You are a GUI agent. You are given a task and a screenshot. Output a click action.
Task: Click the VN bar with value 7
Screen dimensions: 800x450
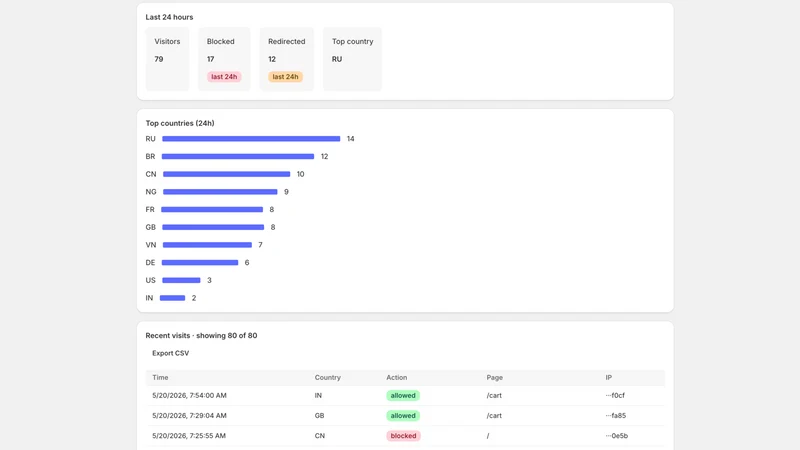207,245
